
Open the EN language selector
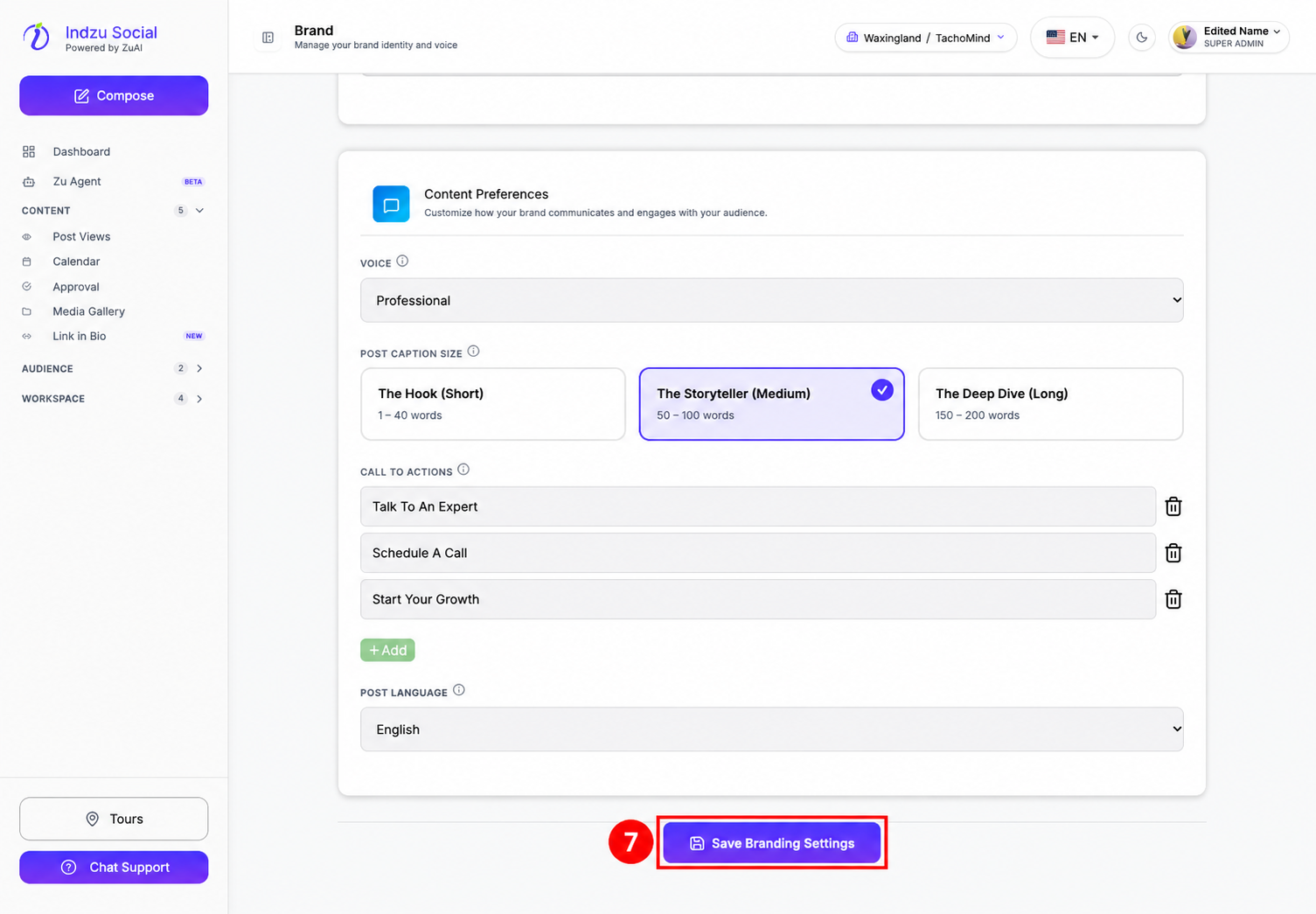(1072, 38)
